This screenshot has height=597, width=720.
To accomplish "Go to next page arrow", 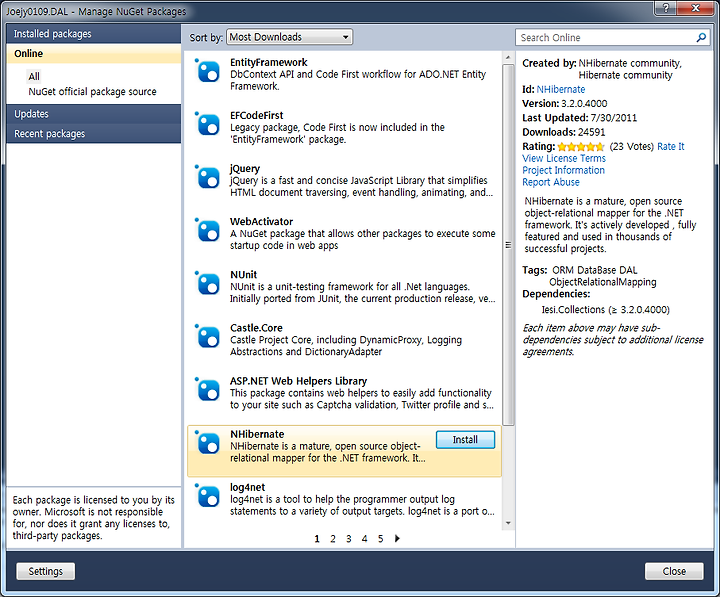I will (397, 538).
